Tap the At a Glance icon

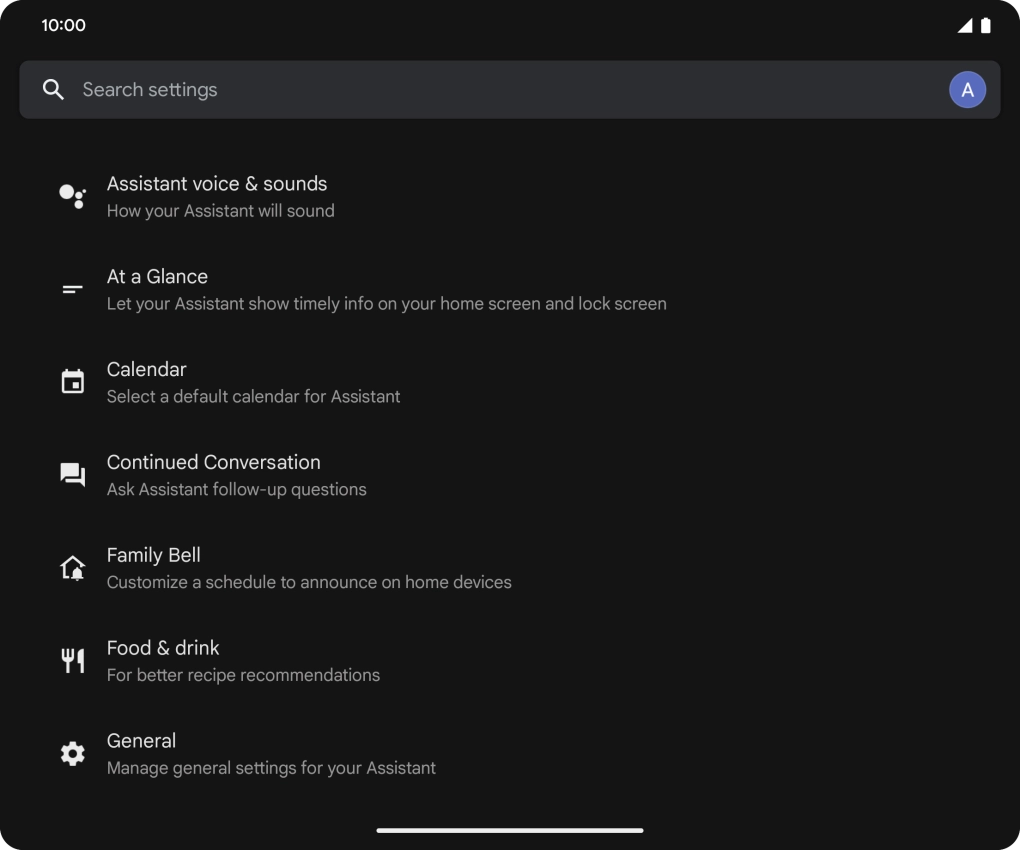coord(72,289)
